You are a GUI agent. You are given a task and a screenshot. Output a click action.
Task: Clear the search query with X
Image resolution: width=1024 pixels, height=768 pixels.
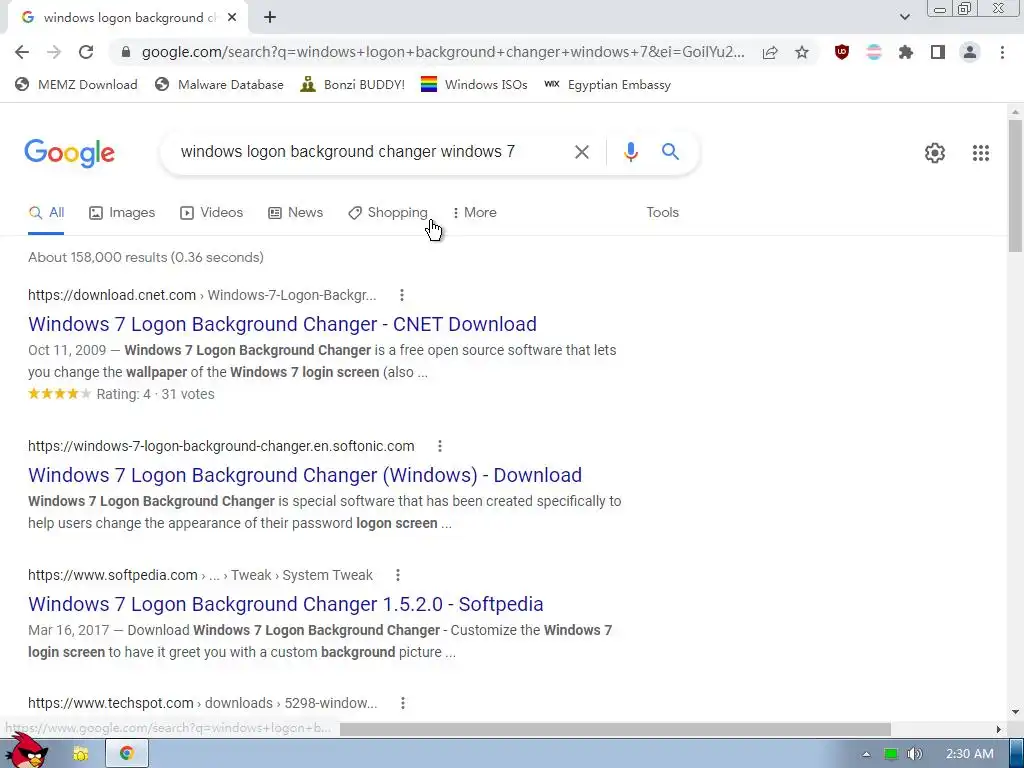point(581,152)
